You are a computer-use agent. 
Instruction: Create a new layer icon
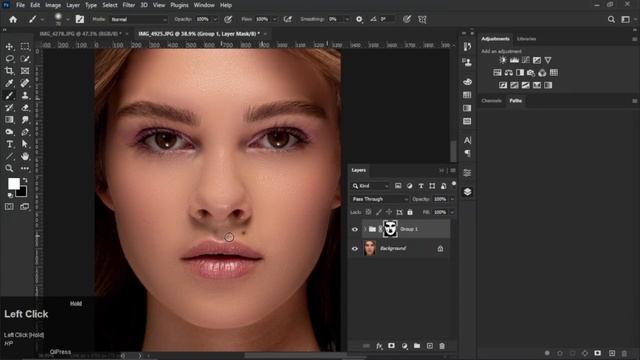[x=429, y=346]
